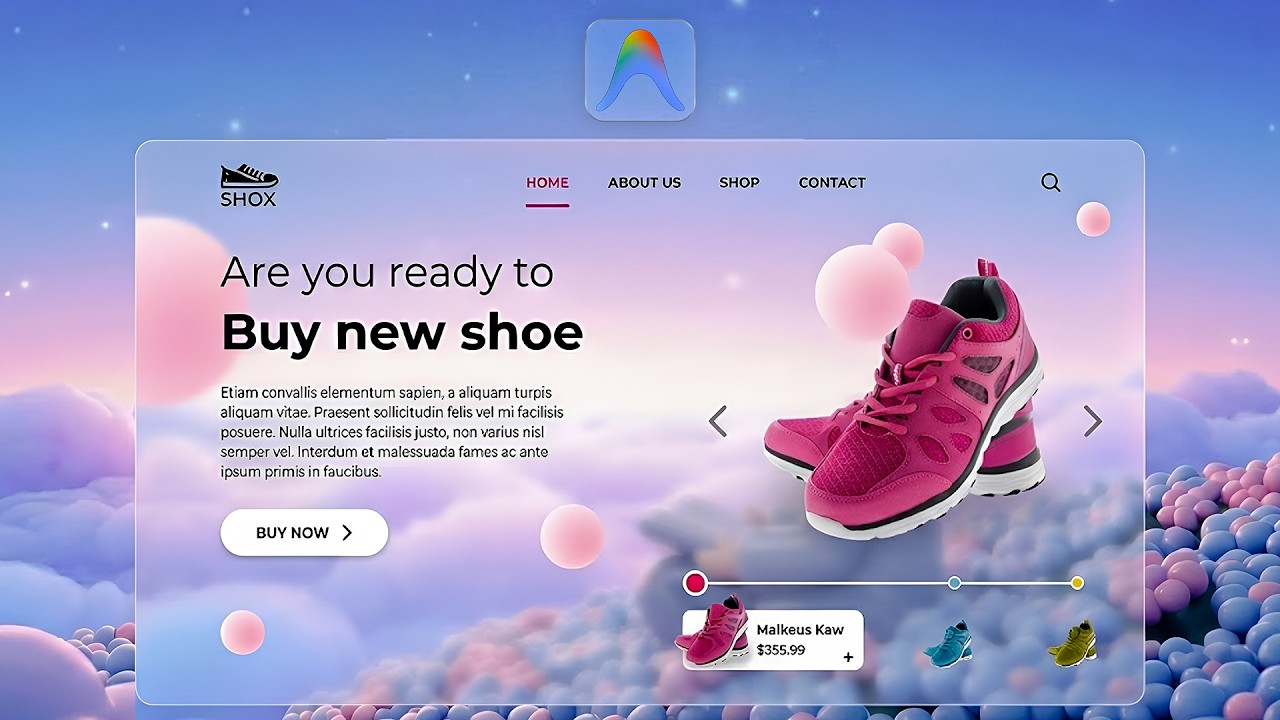
Task: Go to ABOUT US page
Action: [x=644, y=183]
